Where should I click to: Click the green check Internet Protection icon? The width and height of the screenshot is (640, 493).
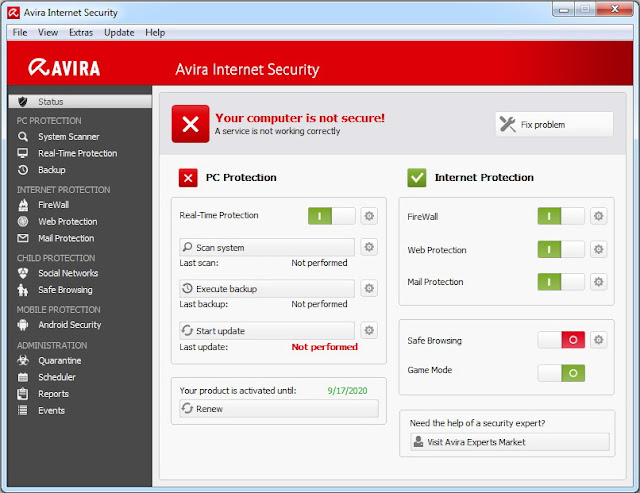tap(417, 178)
